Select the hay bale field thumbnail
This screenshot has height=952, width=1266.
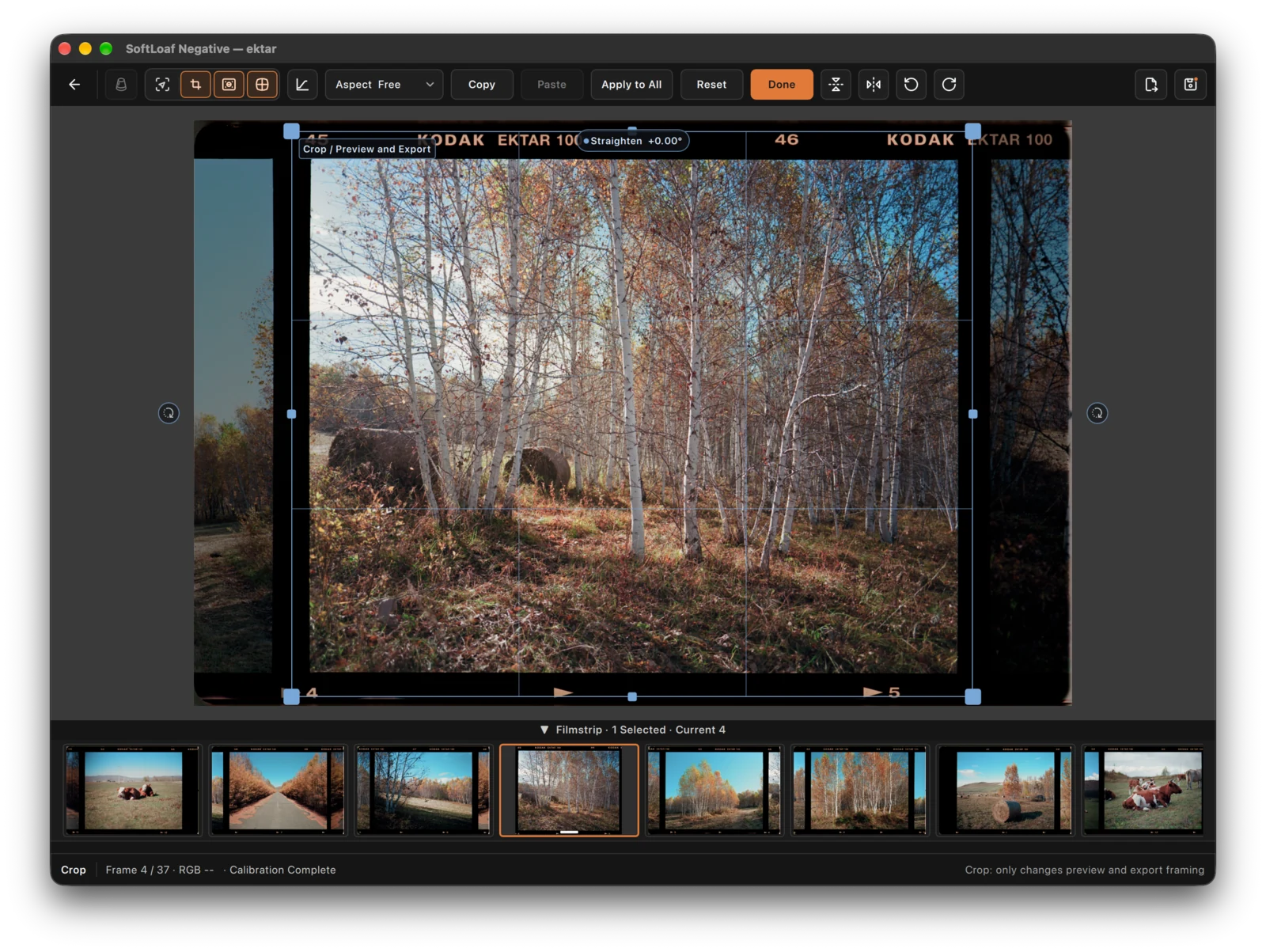pyautogui.click(x=1006, y=790)
